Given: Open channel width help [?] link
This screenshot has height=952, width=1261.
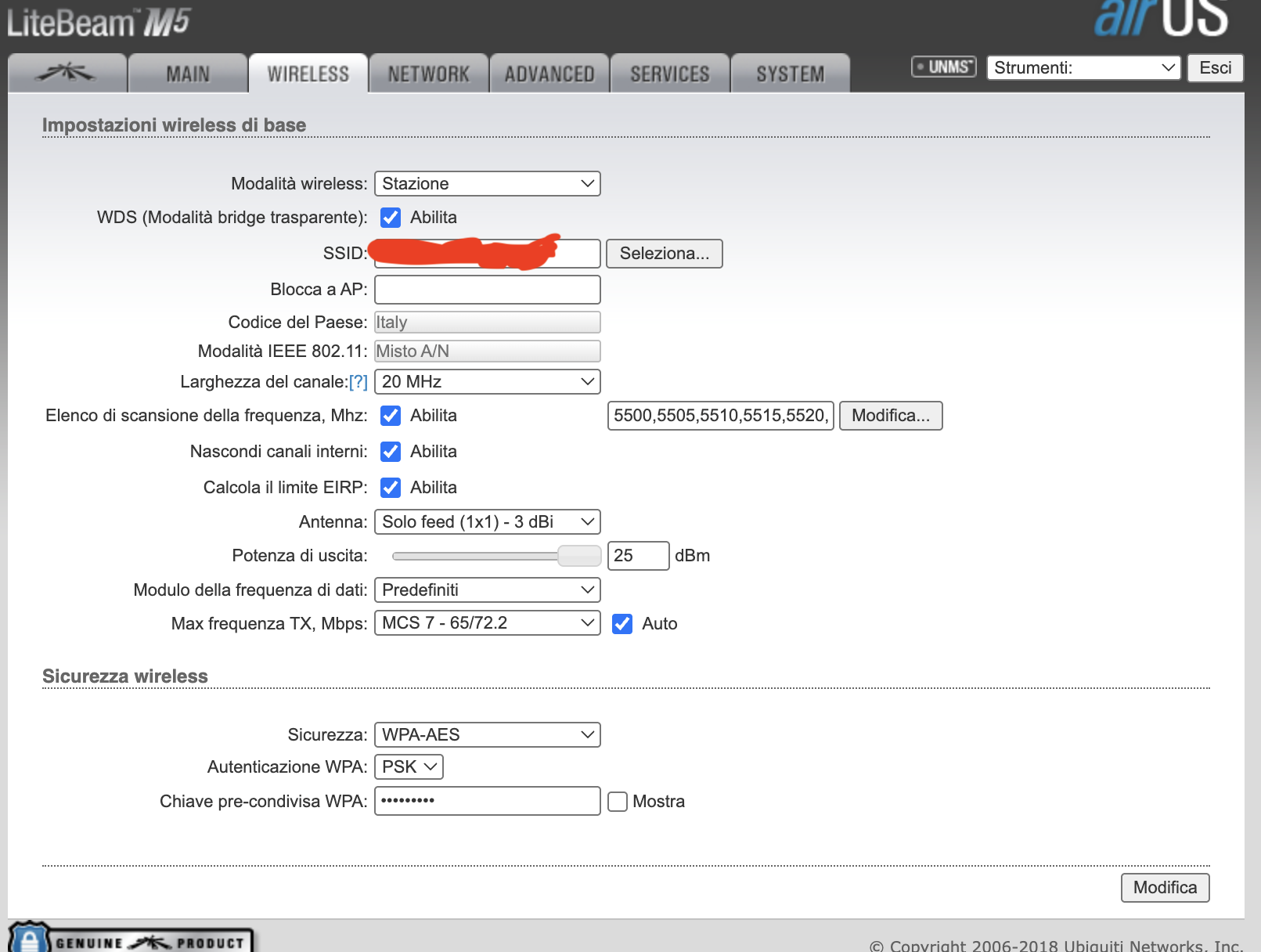Looking at the screenshot, I should pyautogui.click(x=358, y=382).
